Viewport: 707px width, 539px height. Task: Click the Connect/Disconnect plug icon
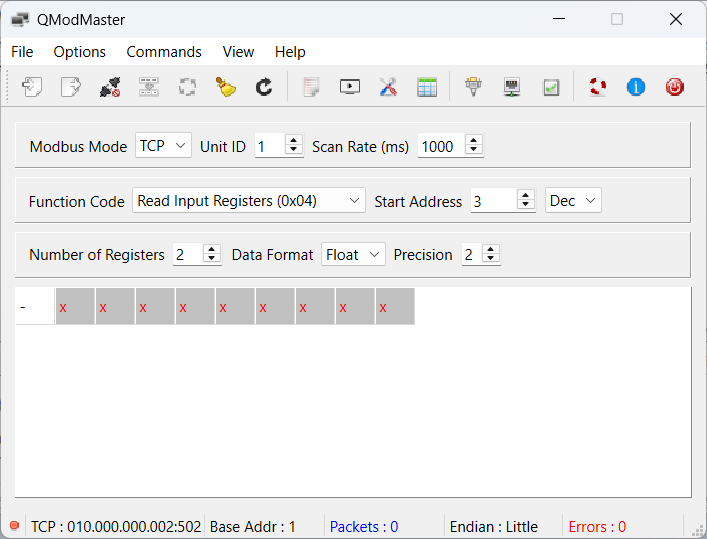pyautogui.click(x=110, y=87)
